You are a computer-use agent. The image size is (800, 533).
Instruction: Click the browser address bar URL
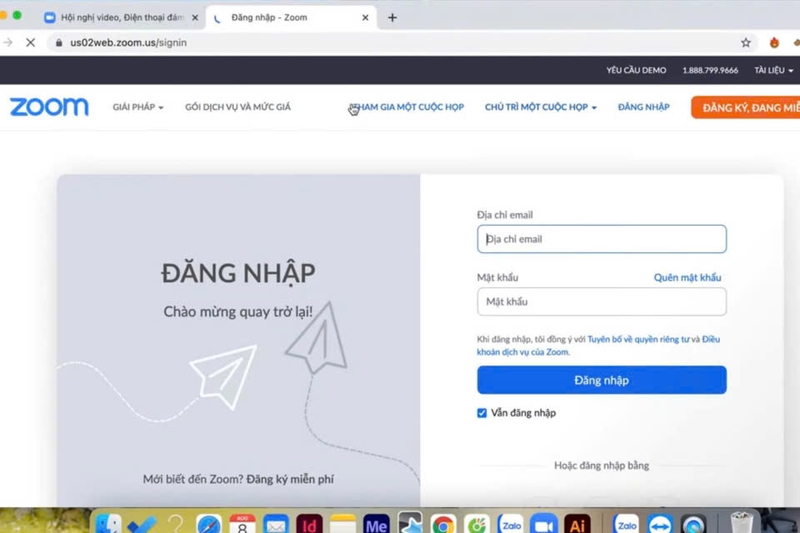(129, 43)
